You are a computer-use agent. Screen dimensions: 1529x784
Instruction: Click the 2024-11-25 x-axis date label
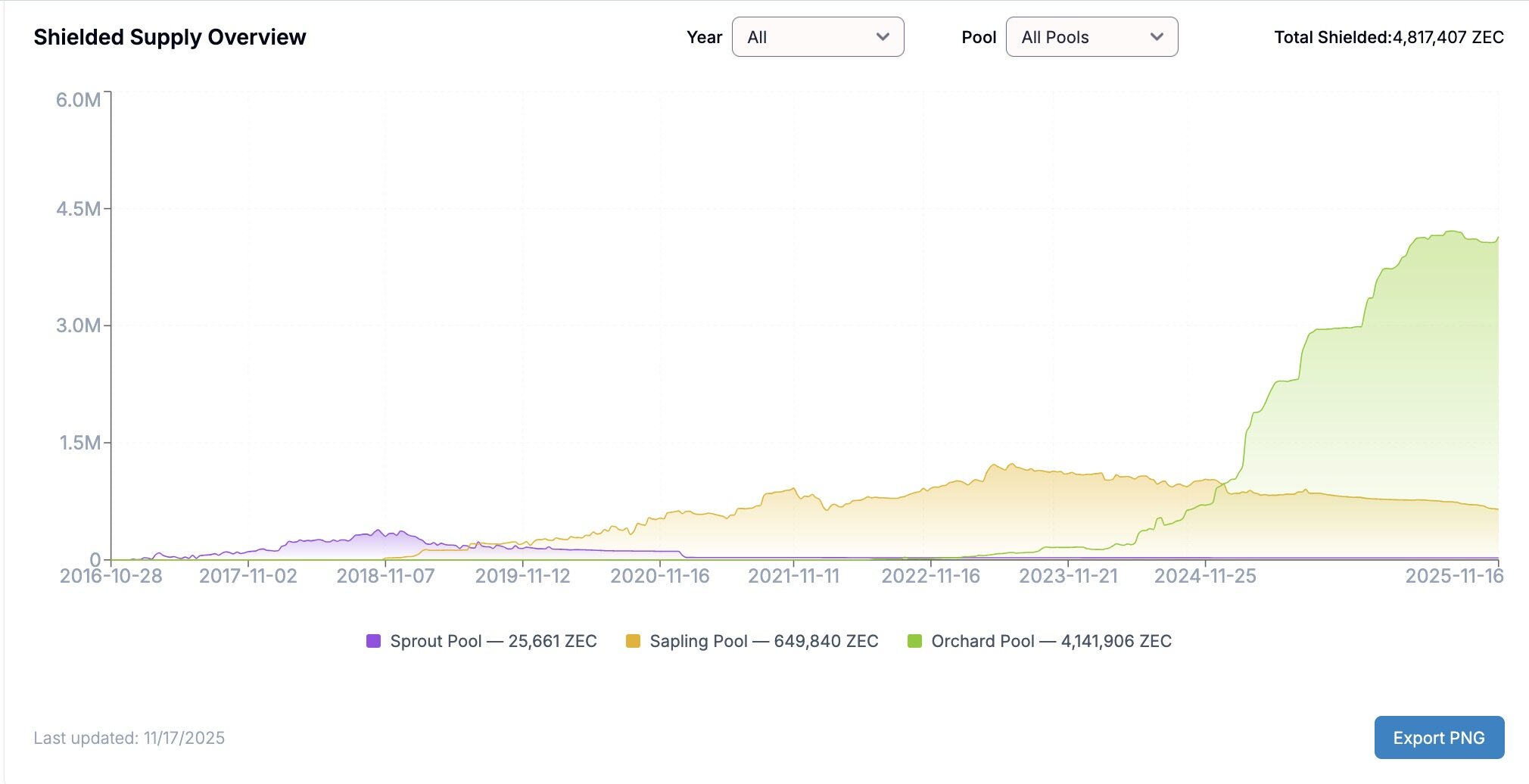pyautogui.click(x=1204, y=576)
